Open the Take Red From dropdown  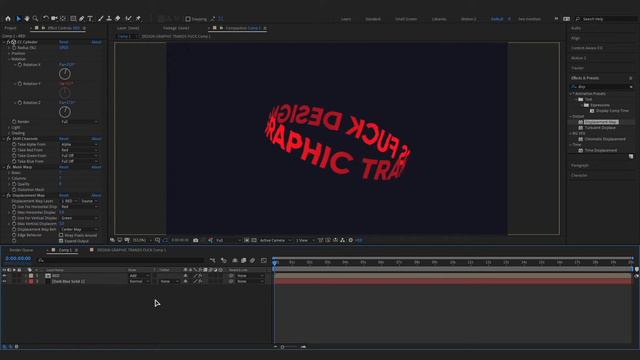click(x=79, y=150)
